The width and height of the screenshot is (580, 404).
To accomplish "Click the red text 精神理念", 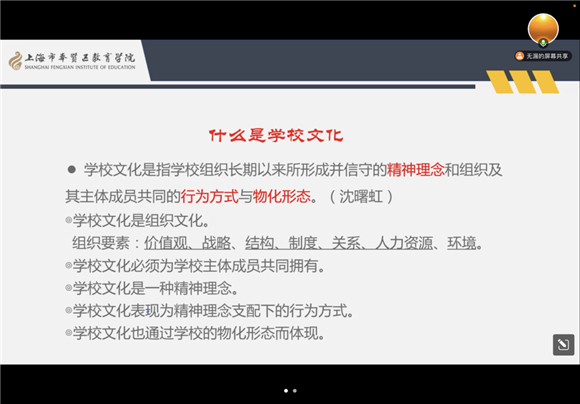I will point(415,170).
